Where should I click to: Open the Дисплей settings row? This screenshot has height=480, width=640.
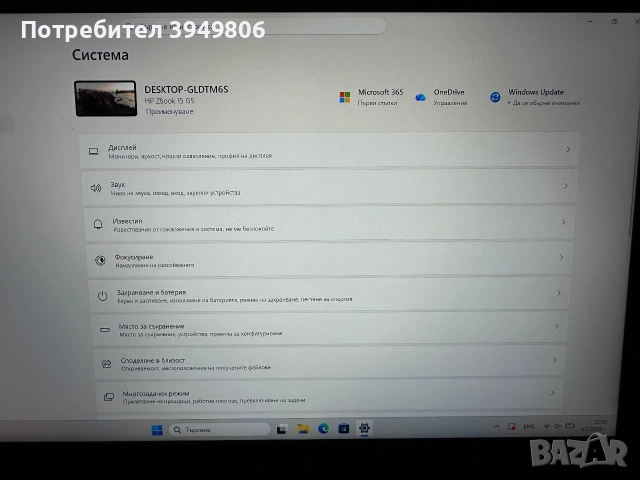(x=329, y=150)
